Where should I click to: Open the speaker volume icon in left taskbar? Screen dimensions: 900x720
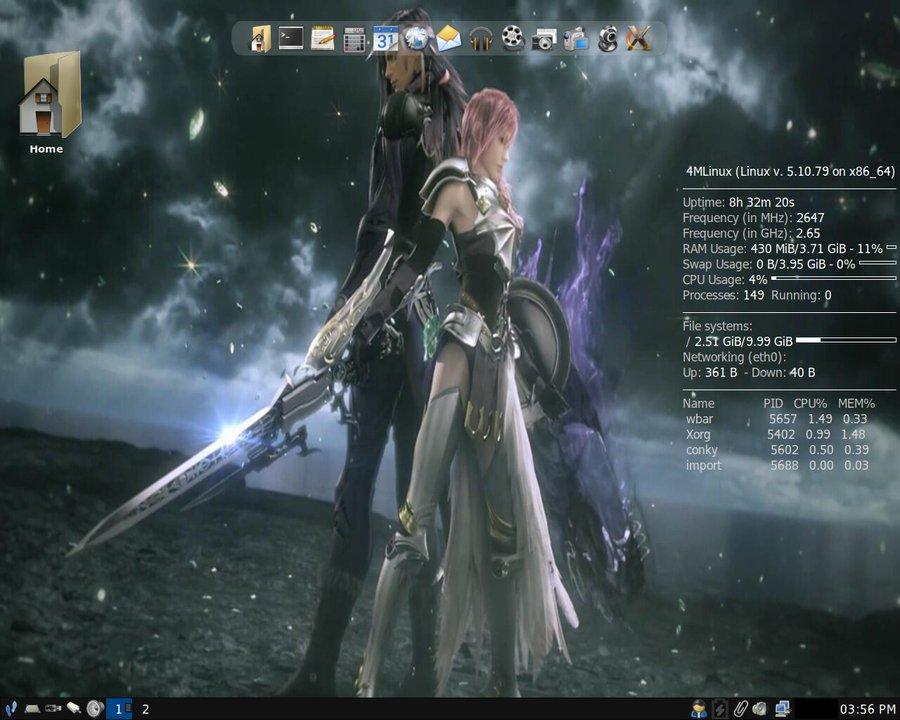(95, 709)
